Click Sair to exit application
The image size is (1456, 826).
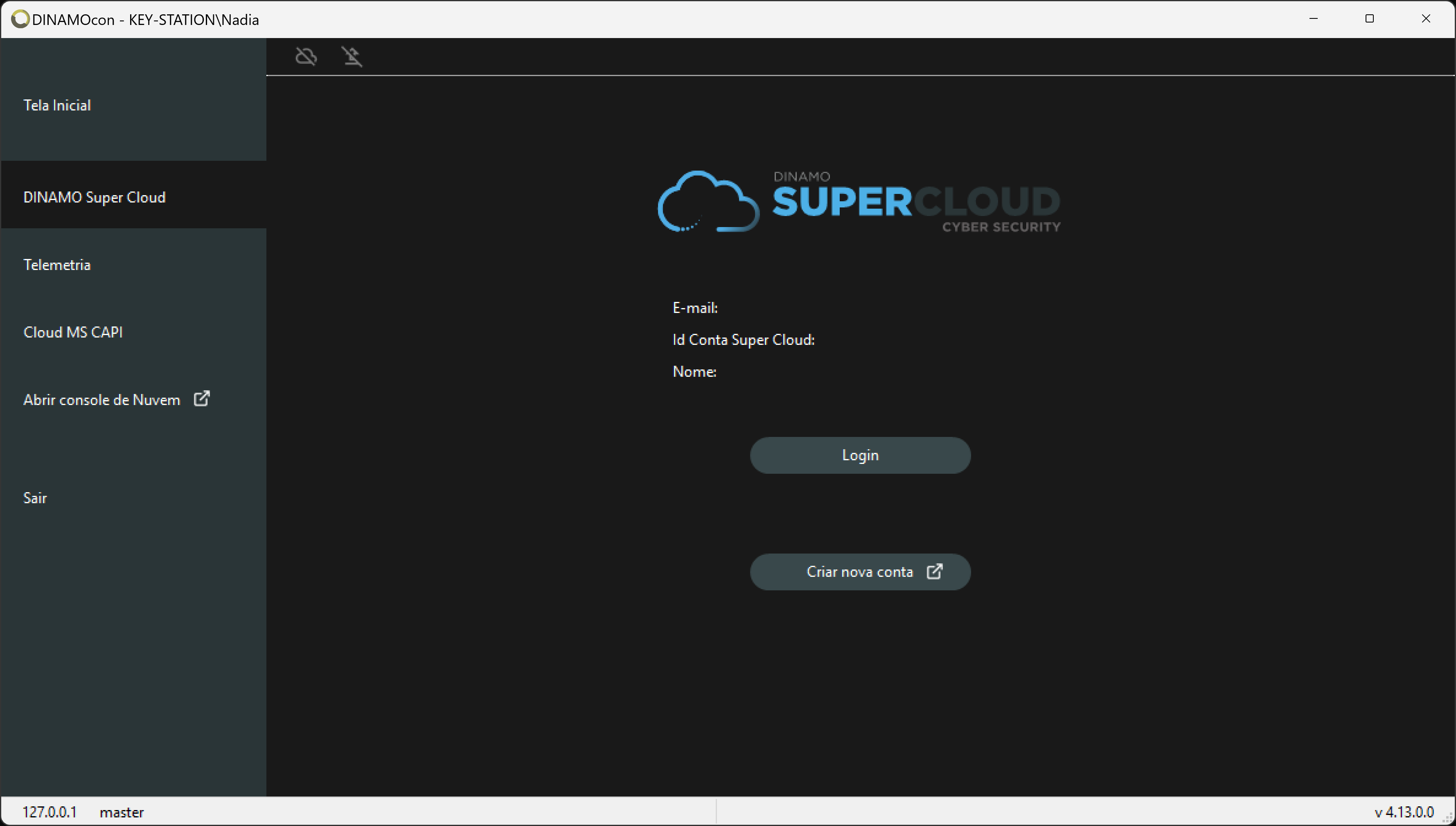pyautogui.click(x=36, y=497)
